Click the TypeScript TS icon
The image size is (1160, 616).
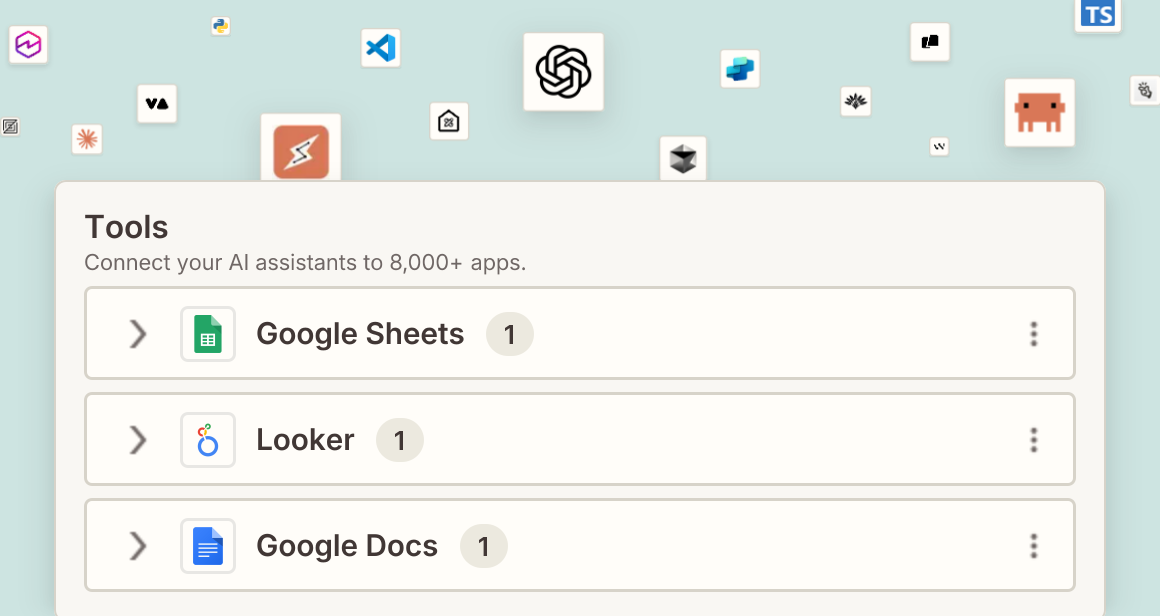coord(1098,15)
